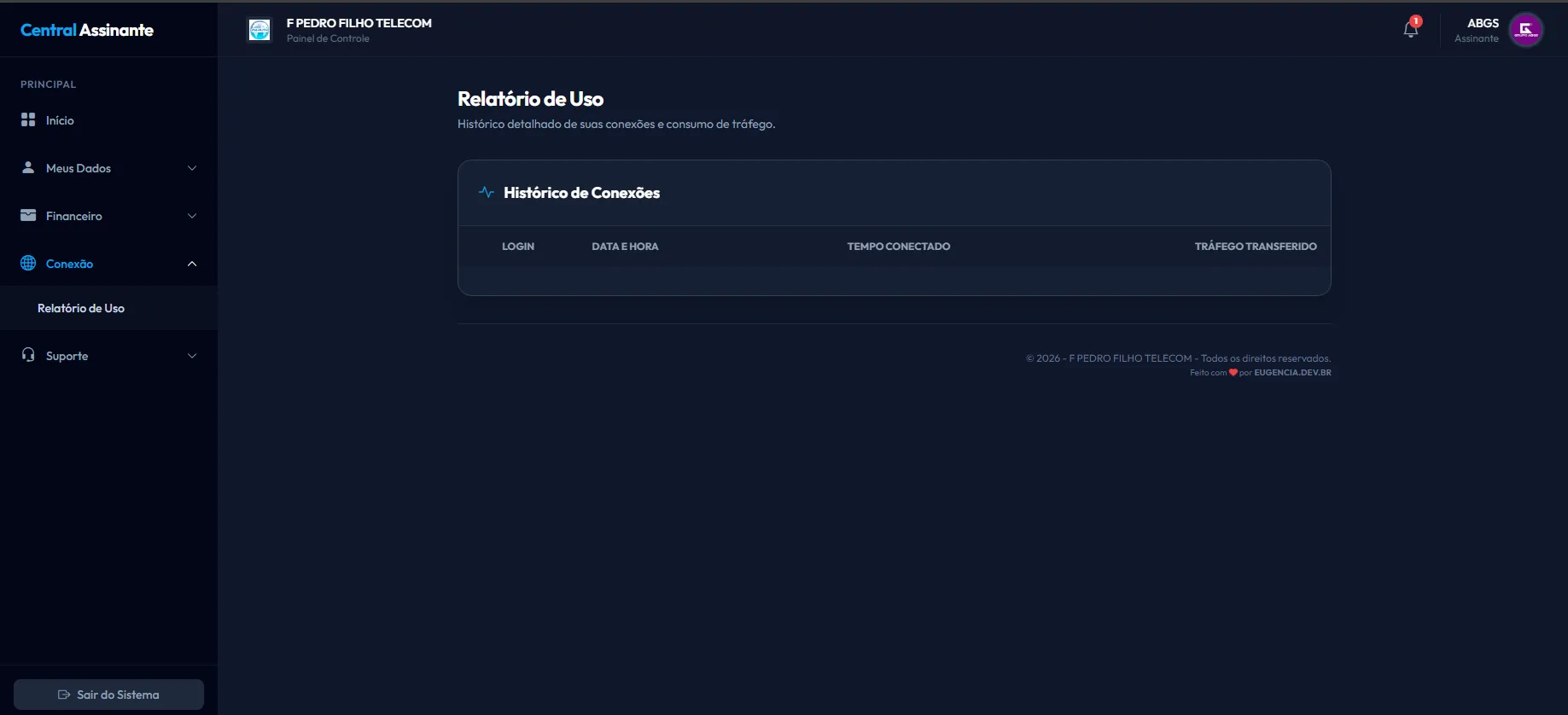The width and height of the screenshot is (1568, 715).
Task: Click the DATA E HORA column header
Action: pos(625,247)
